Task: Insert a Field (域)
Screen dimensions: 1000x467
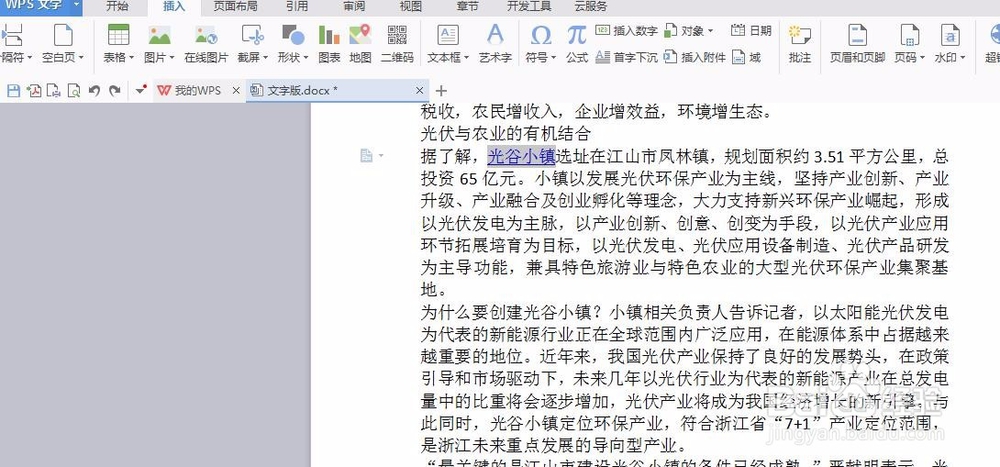Action: [x=746, y=57]
